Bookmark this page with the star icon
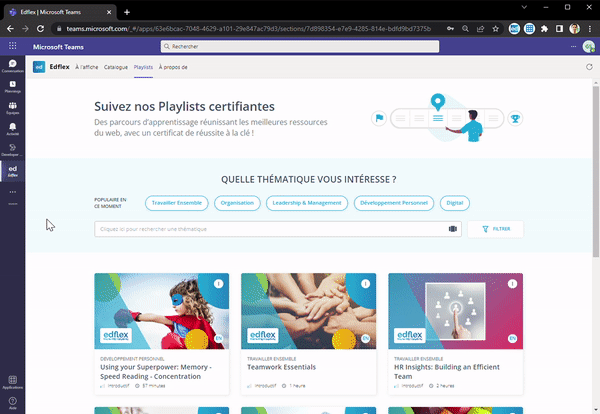The image size is (600, 414). click(496, 29)
